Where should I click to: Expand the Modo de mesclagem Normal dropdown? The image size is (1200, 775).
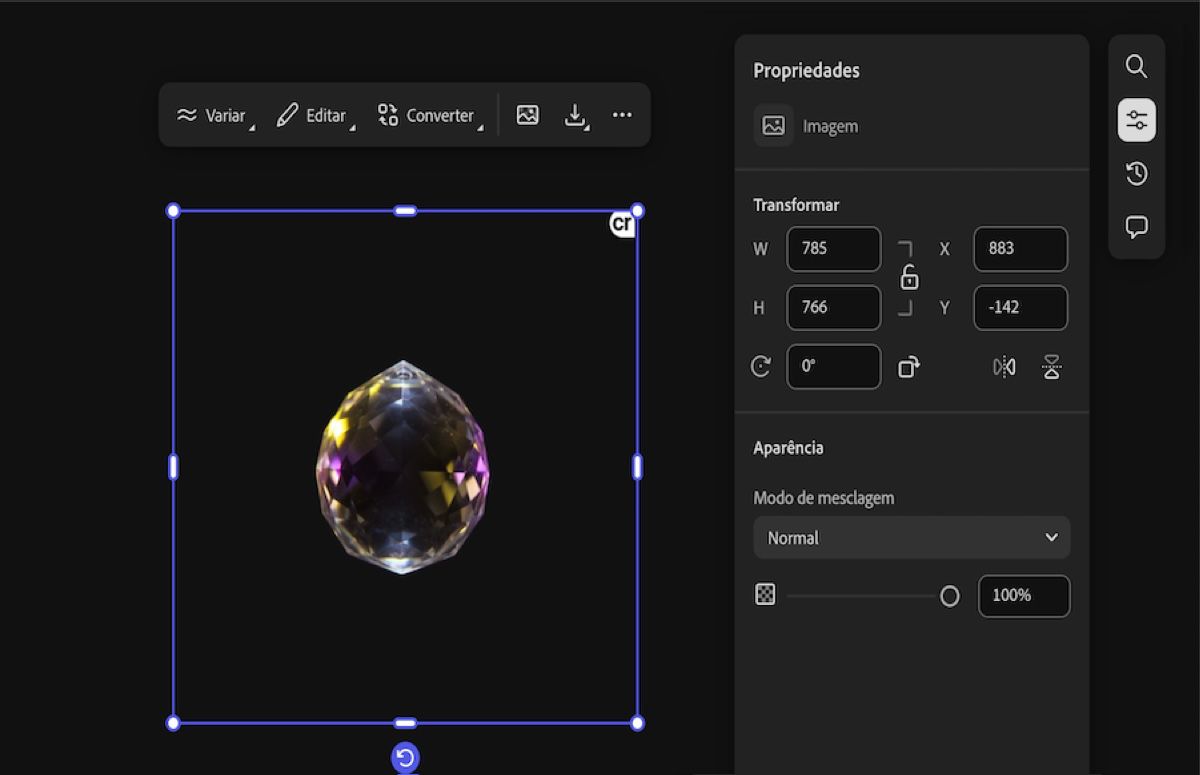911,537
